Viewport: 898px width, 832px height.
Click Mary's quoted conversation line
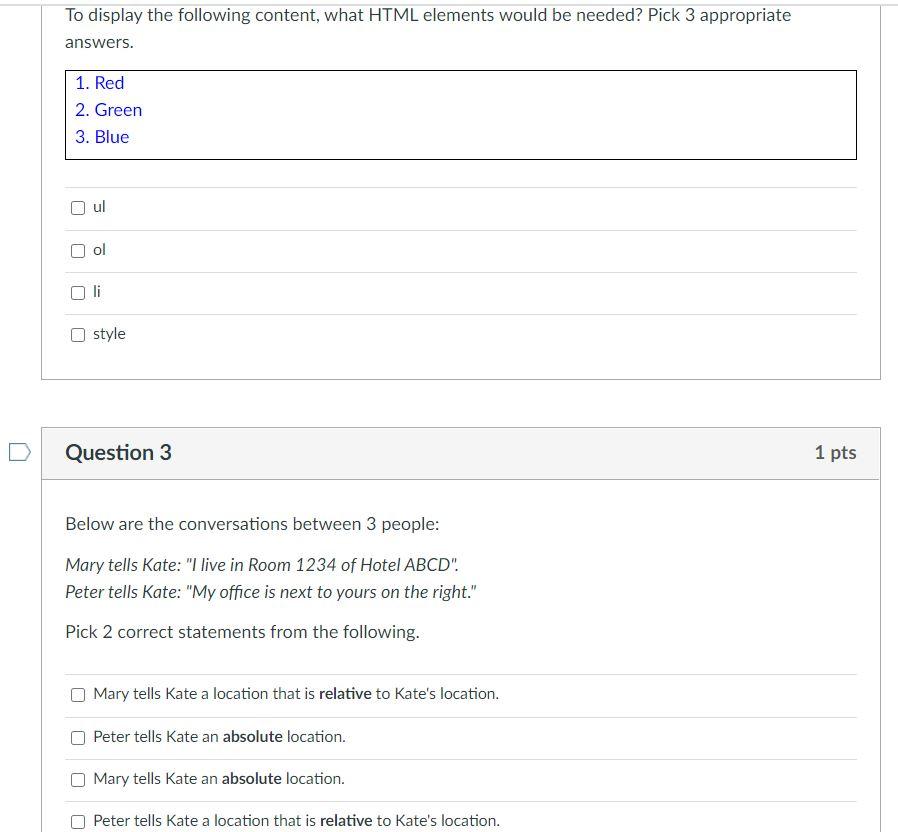(261, 564)
